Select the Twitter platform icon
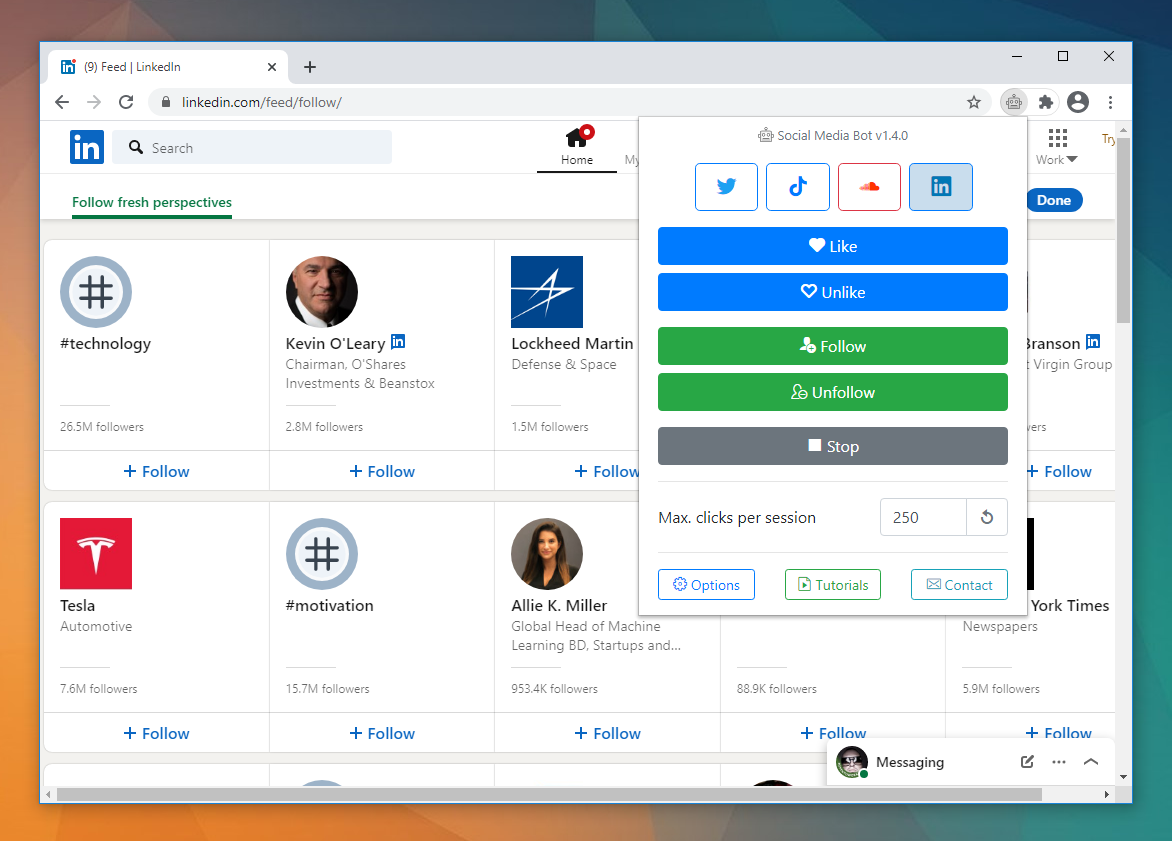This screenshot has width=1172, height=841. [x=726, y=187]
